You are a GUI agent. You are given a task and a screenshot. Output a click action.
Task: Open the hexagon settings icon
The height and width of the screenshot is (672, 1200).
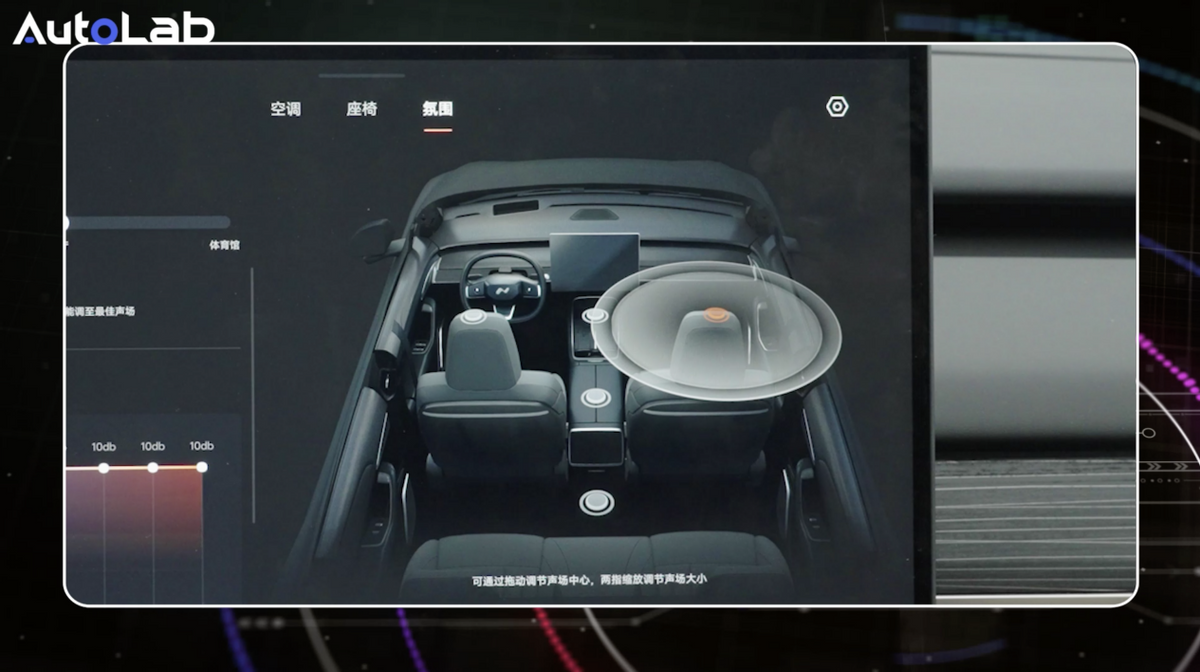coord(837,107)
